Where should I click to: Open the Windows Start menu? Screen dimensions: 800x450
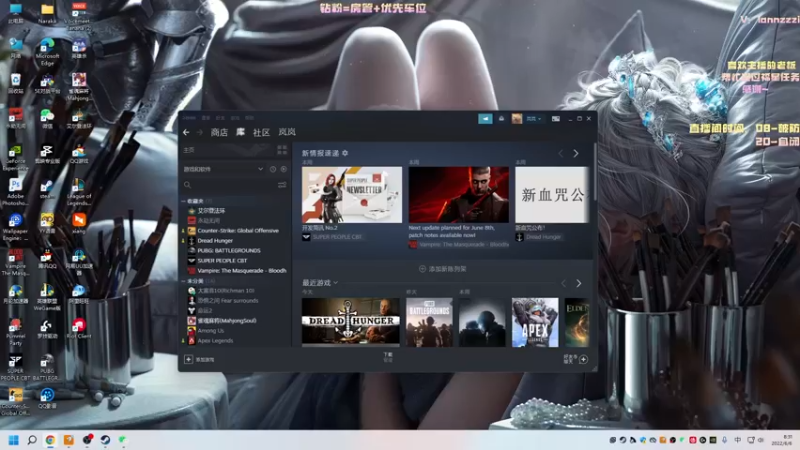[x=14, y=440]
